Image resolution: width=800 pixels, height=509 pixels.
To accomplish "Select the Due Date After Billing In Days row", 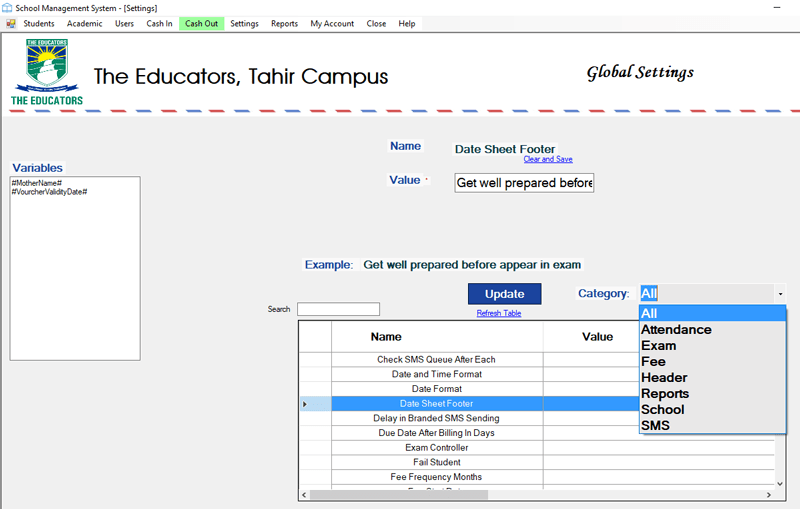I will click(x=436, y=433).
